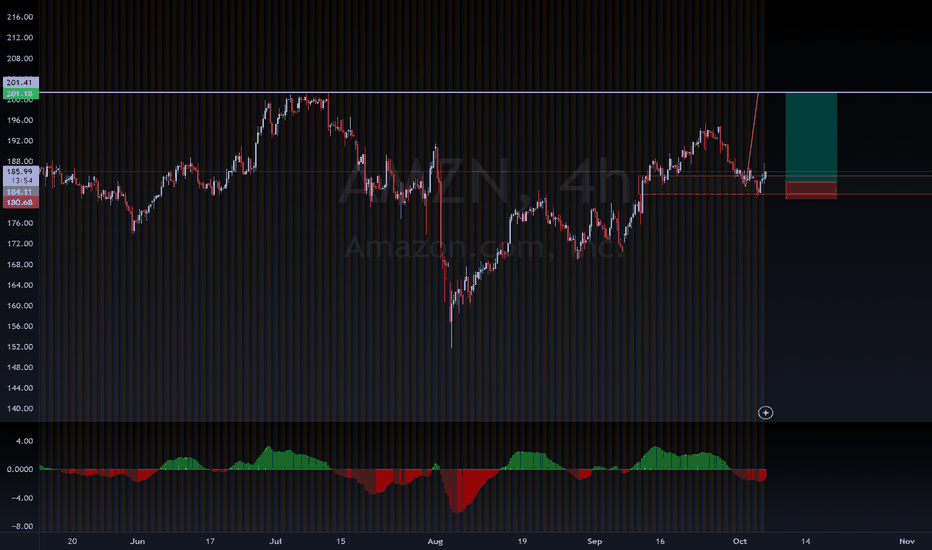Viewport: 932px width, 550px height.
Task: Click the 216.00 price axis label
Action: click(20, 17)
